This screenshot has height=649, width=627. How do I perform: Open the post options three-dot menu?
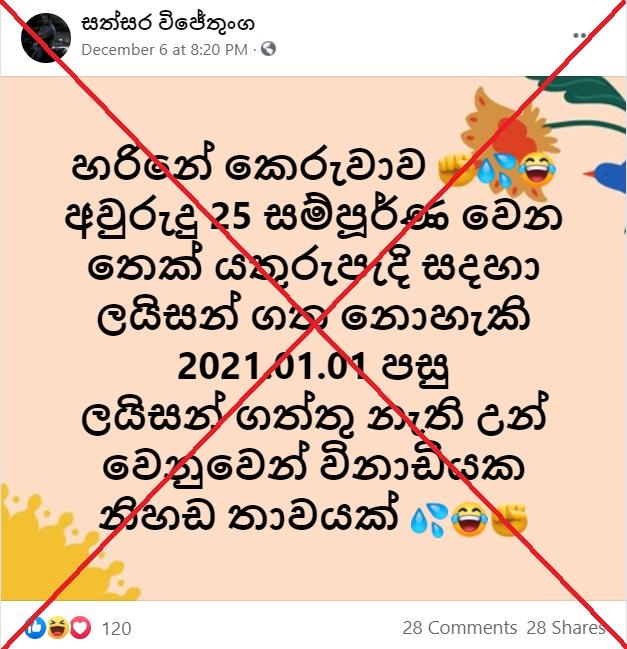pos(581,36)
